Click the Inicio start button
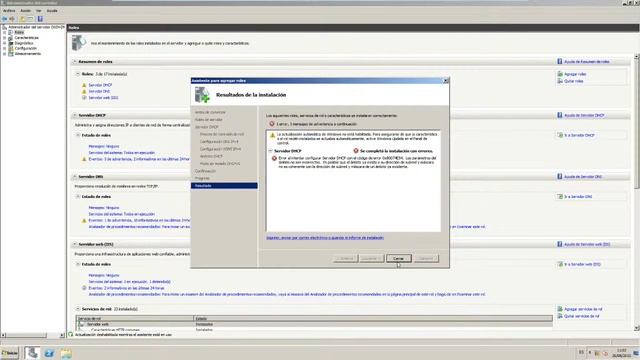 pos(10,353)
